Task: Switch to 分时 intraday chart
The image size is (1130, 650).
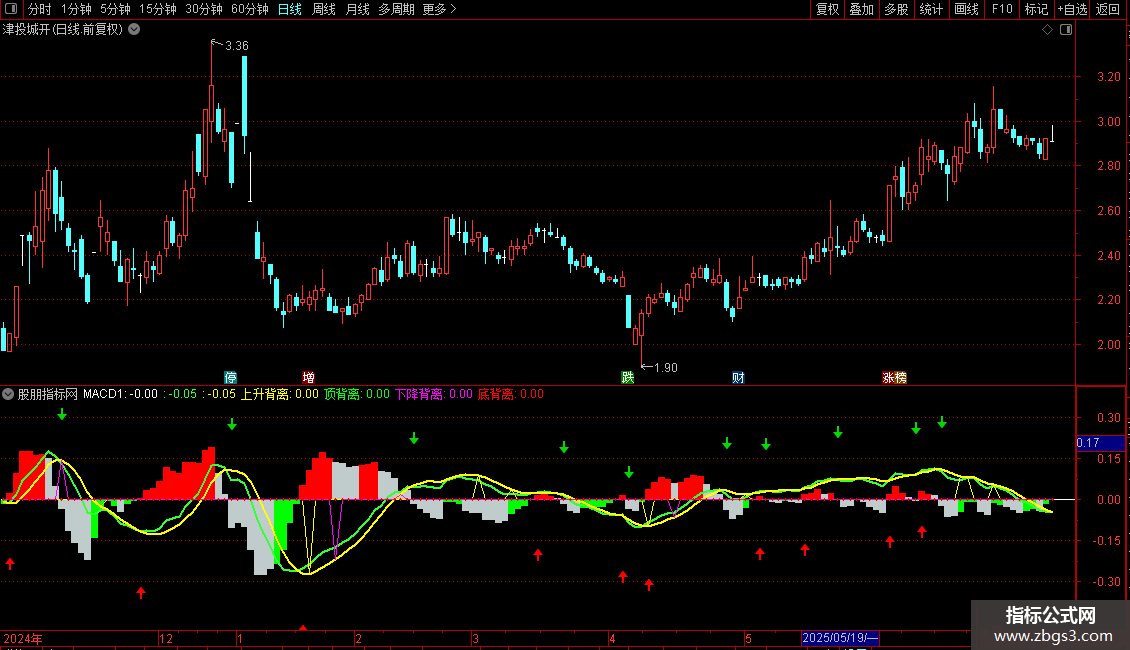Action: point(40,9)
